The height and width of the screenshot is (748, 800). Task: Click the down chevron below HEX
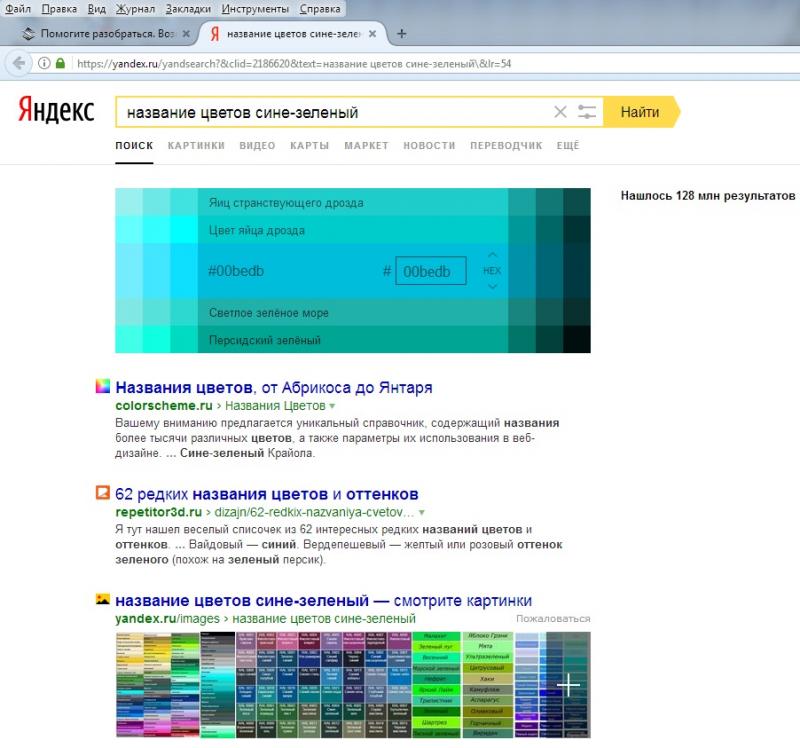tap(492, 287)
